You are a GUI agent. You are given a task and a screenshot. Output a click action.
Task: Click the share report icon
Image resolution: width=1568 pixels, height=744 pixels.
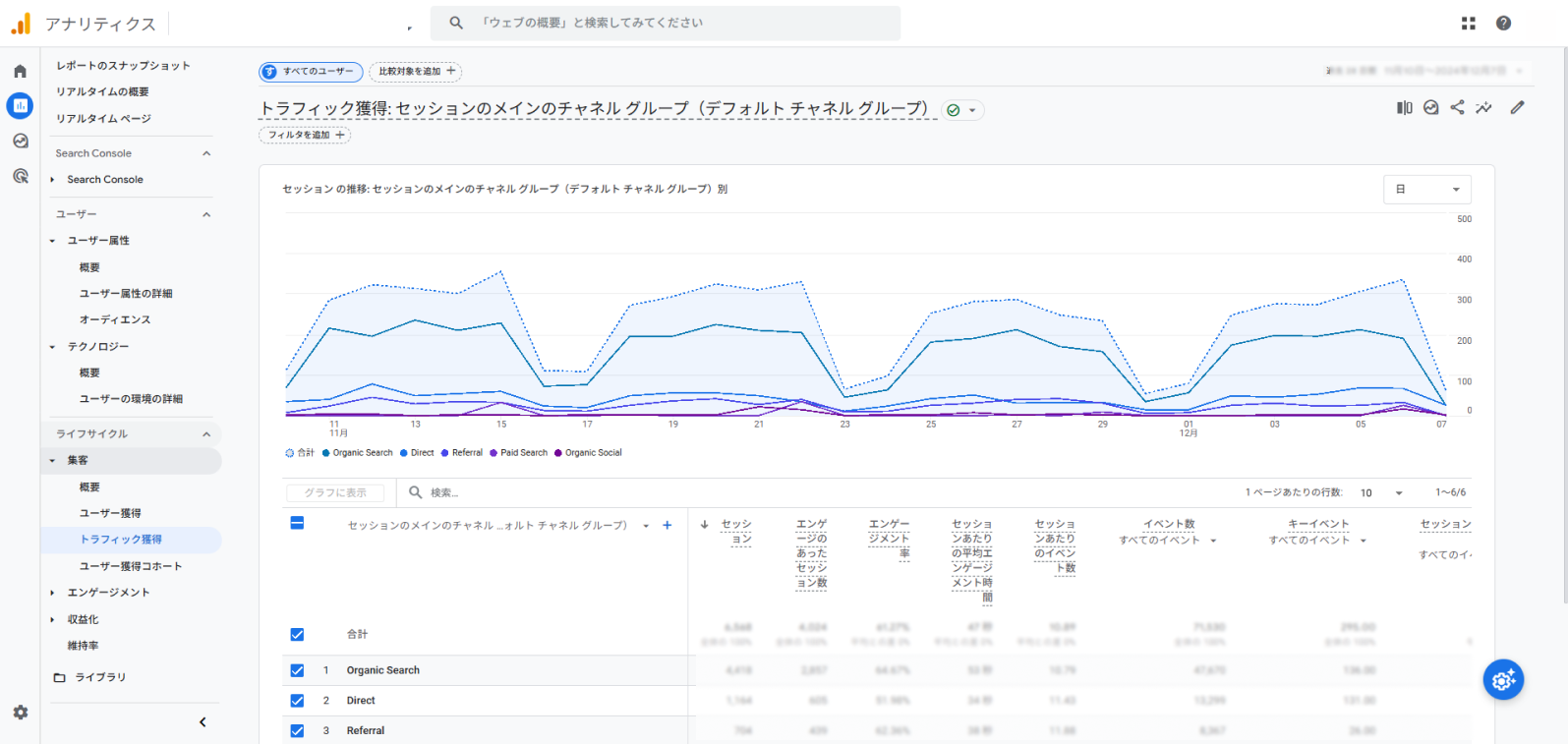[1457, 108]
